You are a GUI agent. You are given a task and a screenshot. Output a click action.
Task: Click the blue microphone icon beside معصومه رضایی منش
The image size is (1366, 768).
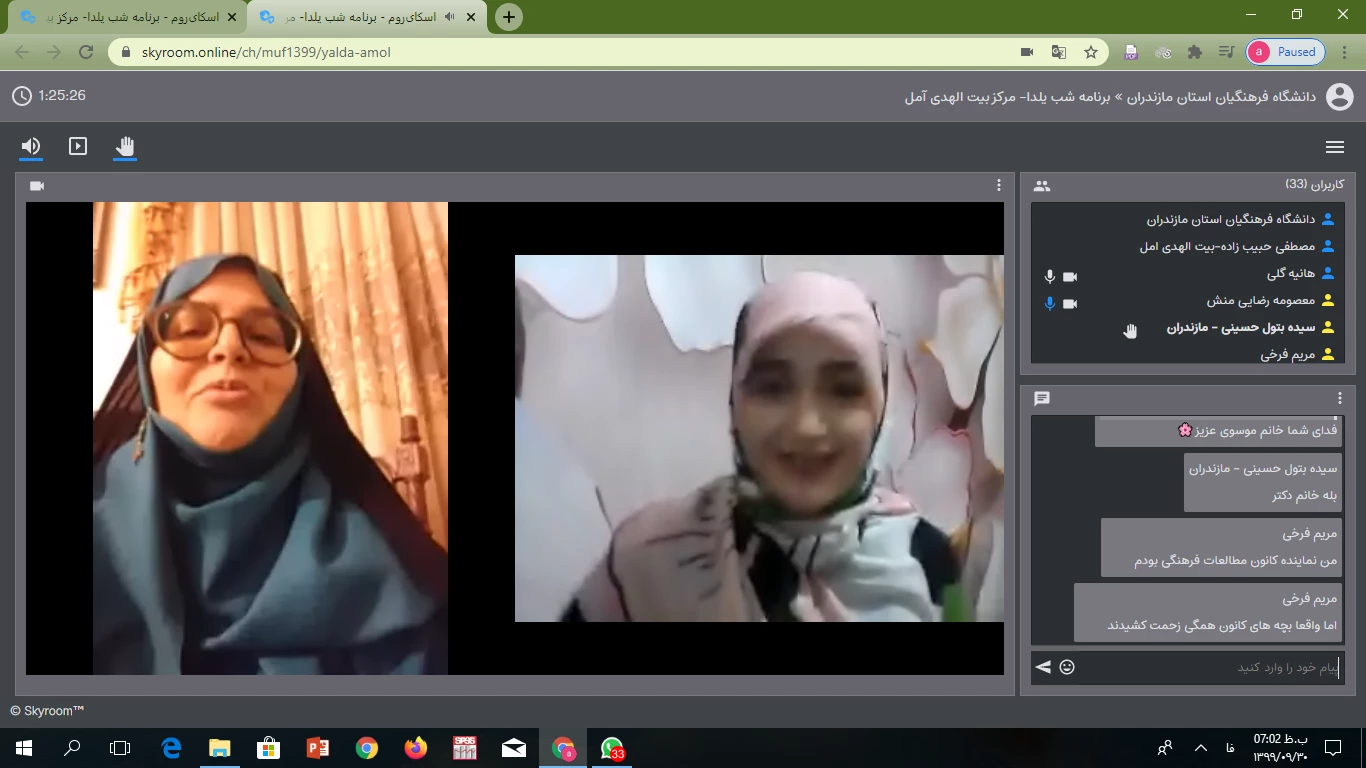click(1049, 303)
